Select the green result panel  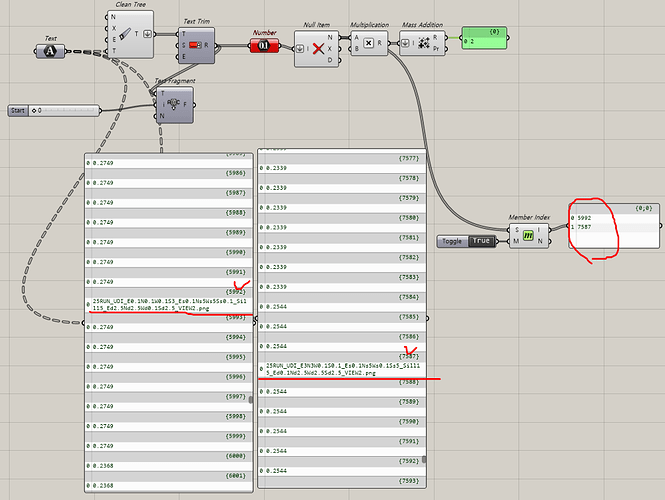484,38
